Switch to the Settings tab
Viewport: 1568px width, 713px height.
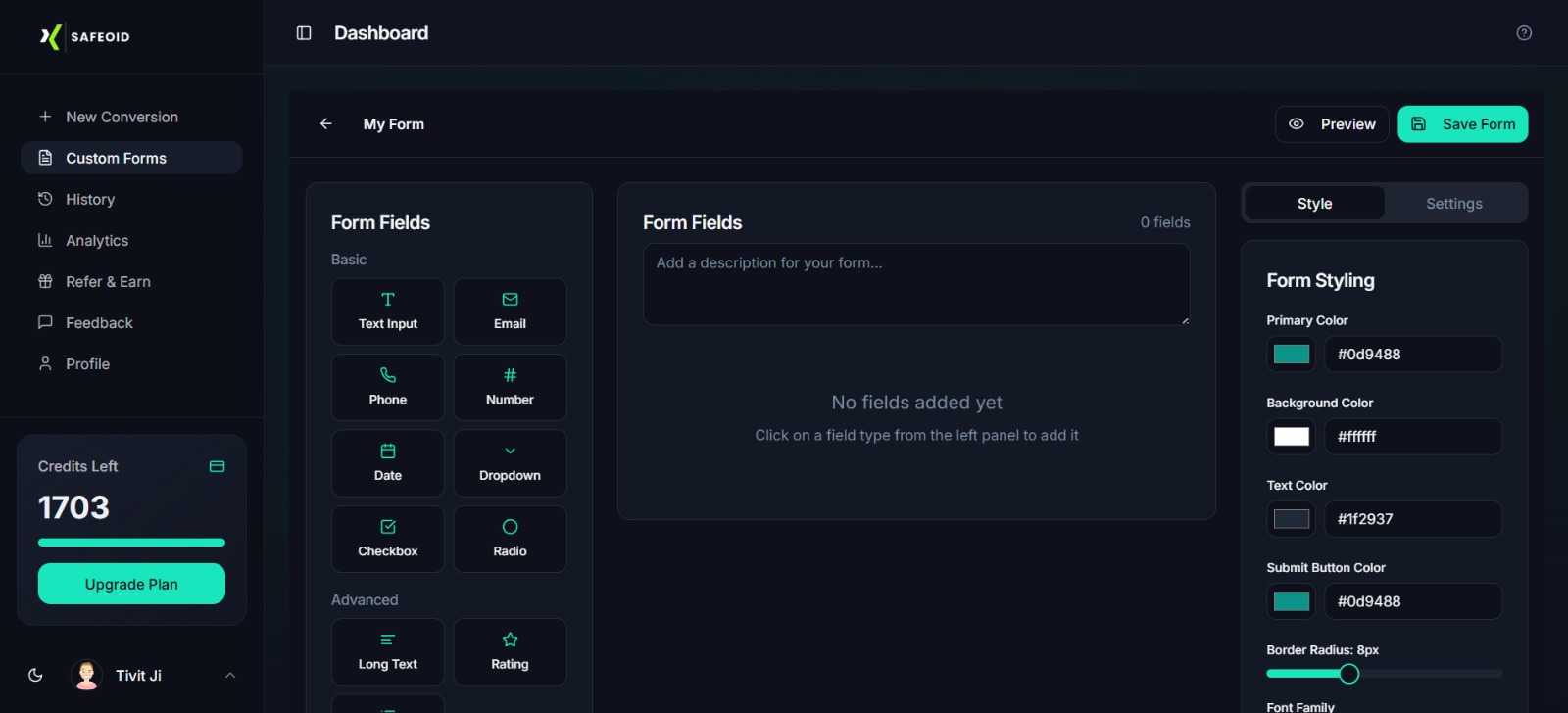point(1453,204)
